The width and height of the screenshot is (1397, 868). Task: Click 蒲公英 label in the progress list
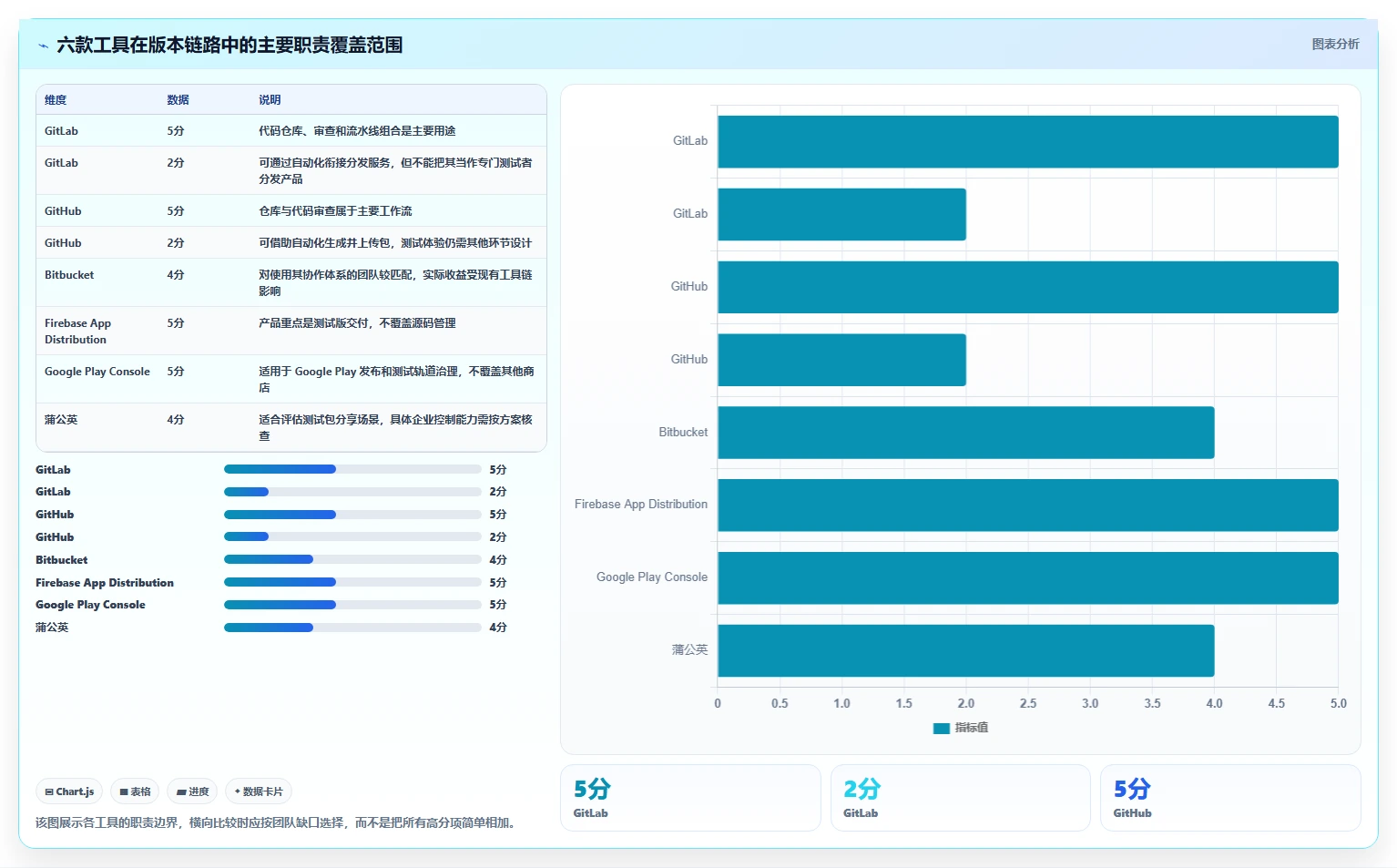(52, 628)
